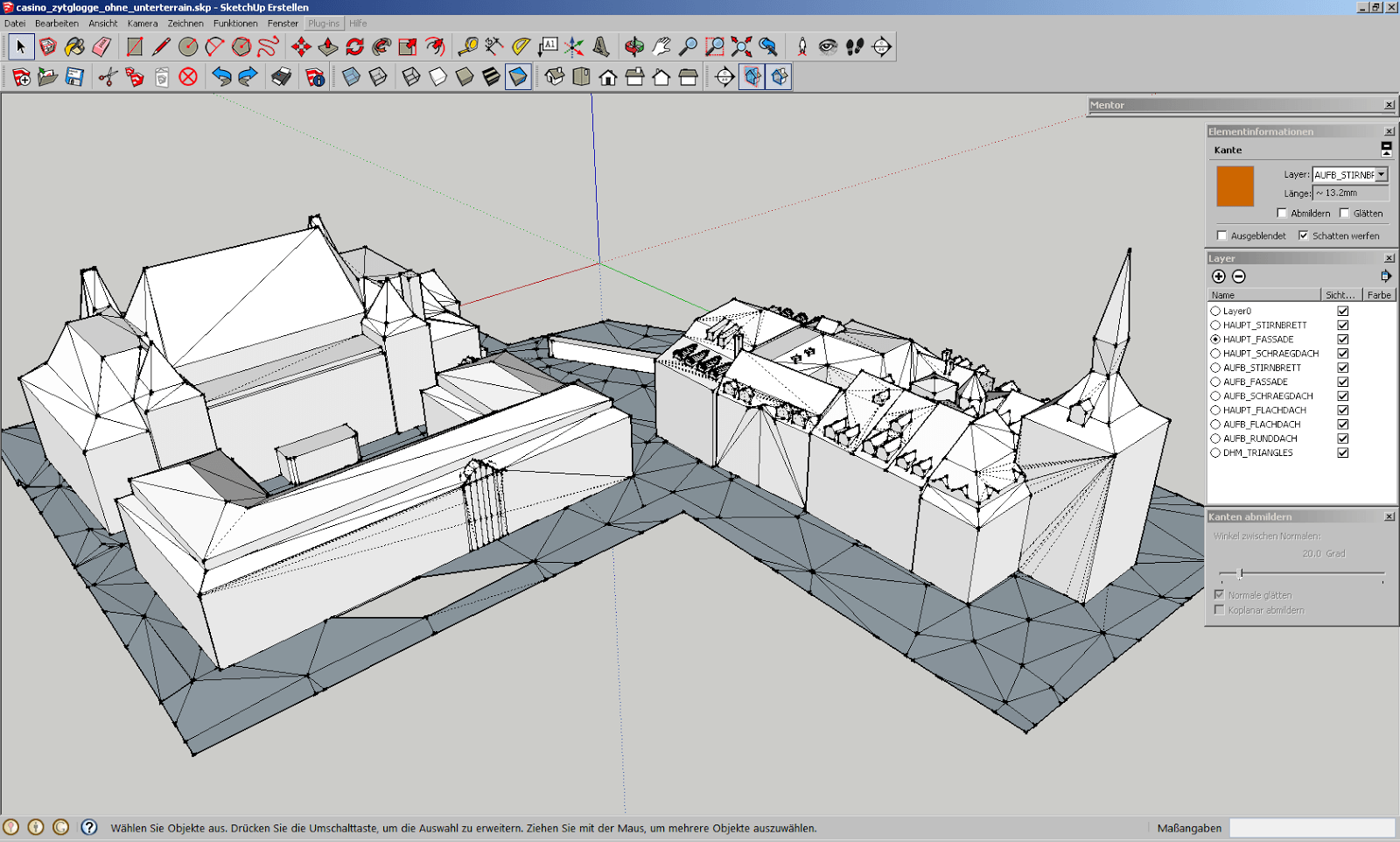Select the Eraser tool
Screen dimensions: 1400x842
101,46
